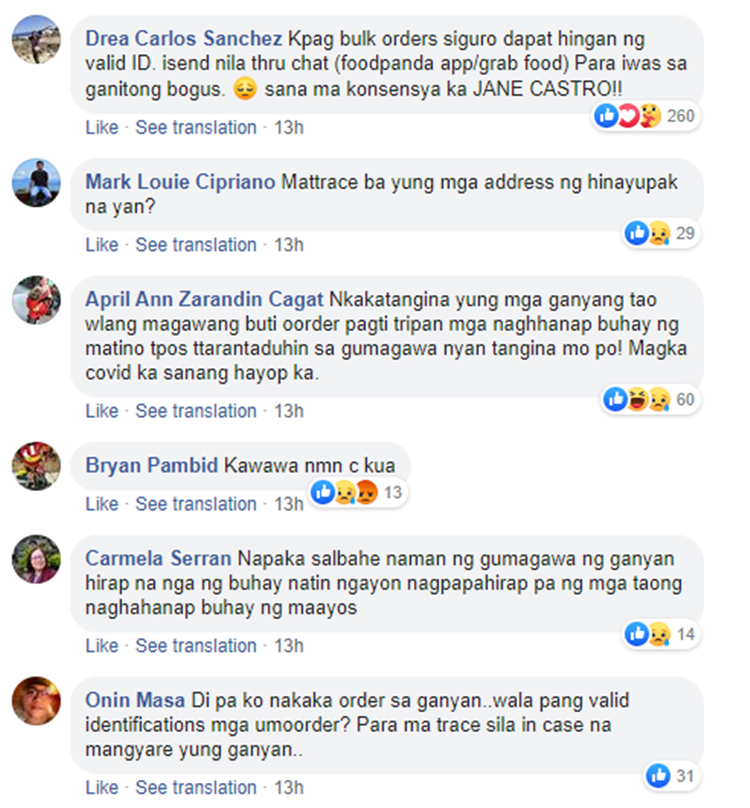See translation of Bryan Pambid's comment
This screenshot has height=808, width=750.
[196, 504]
